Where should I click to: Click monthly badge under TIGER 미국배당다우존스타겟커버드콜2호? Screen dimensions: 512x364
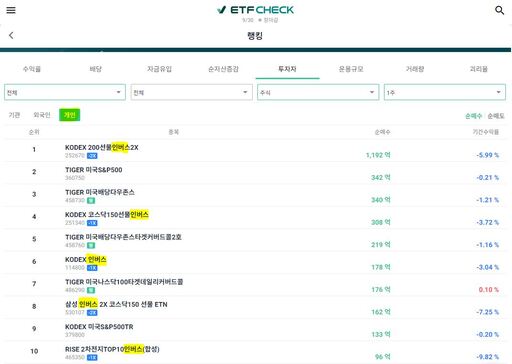click(x=91, y=245)
